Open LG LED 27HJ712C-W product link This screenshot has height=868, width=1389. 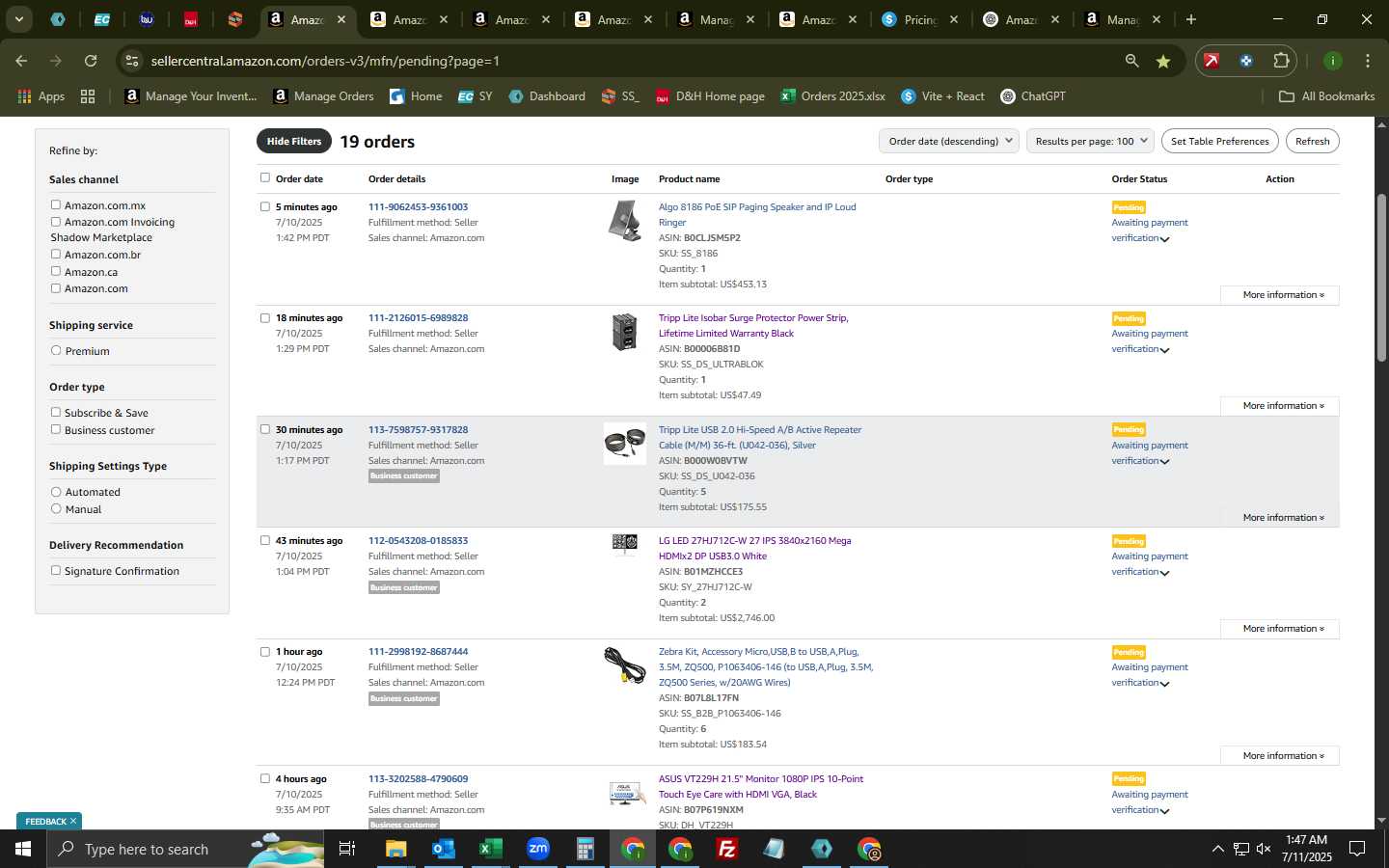tap(754, 548)
